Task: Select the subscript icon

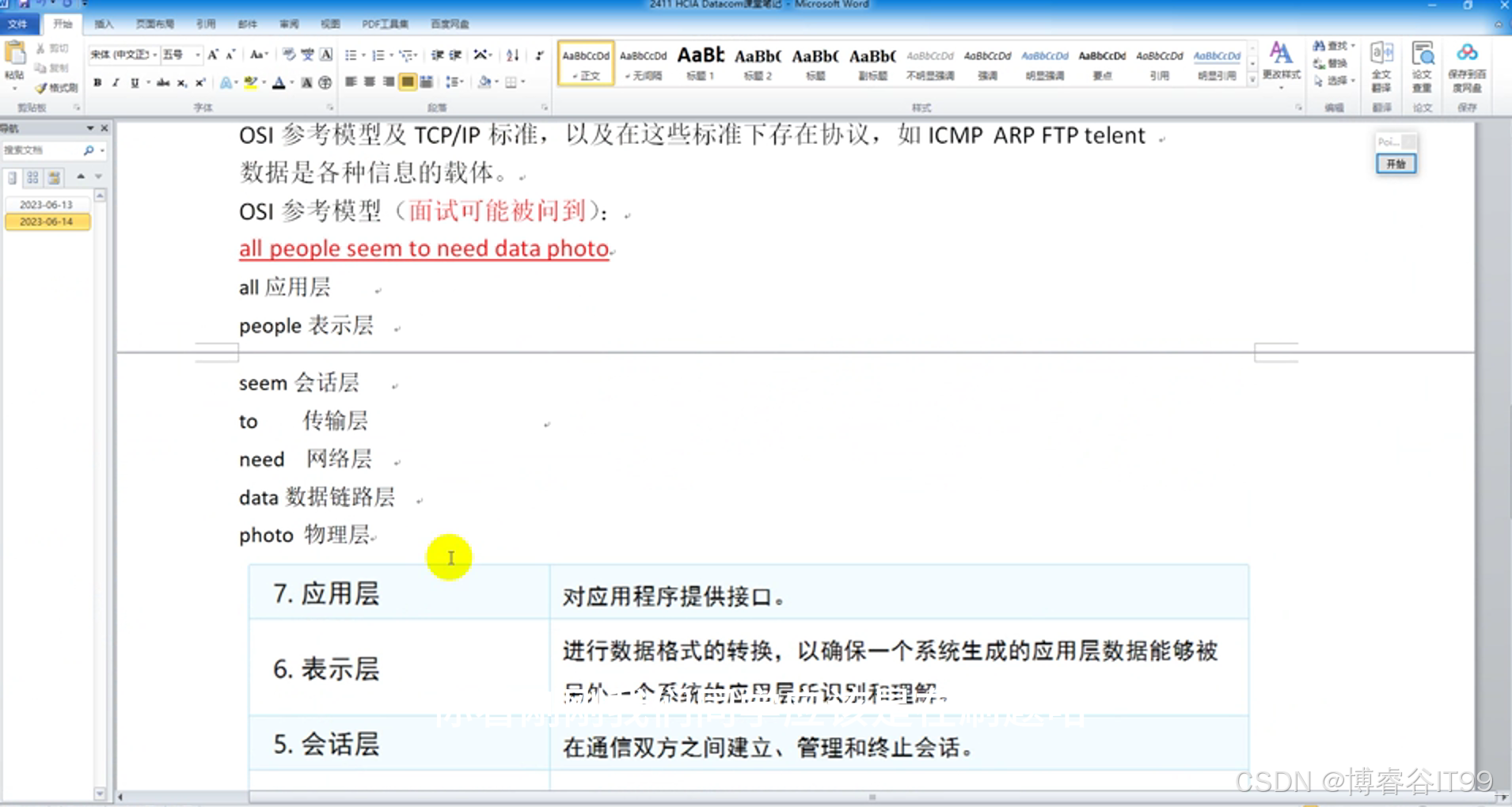Action: (x=182, y=81)
